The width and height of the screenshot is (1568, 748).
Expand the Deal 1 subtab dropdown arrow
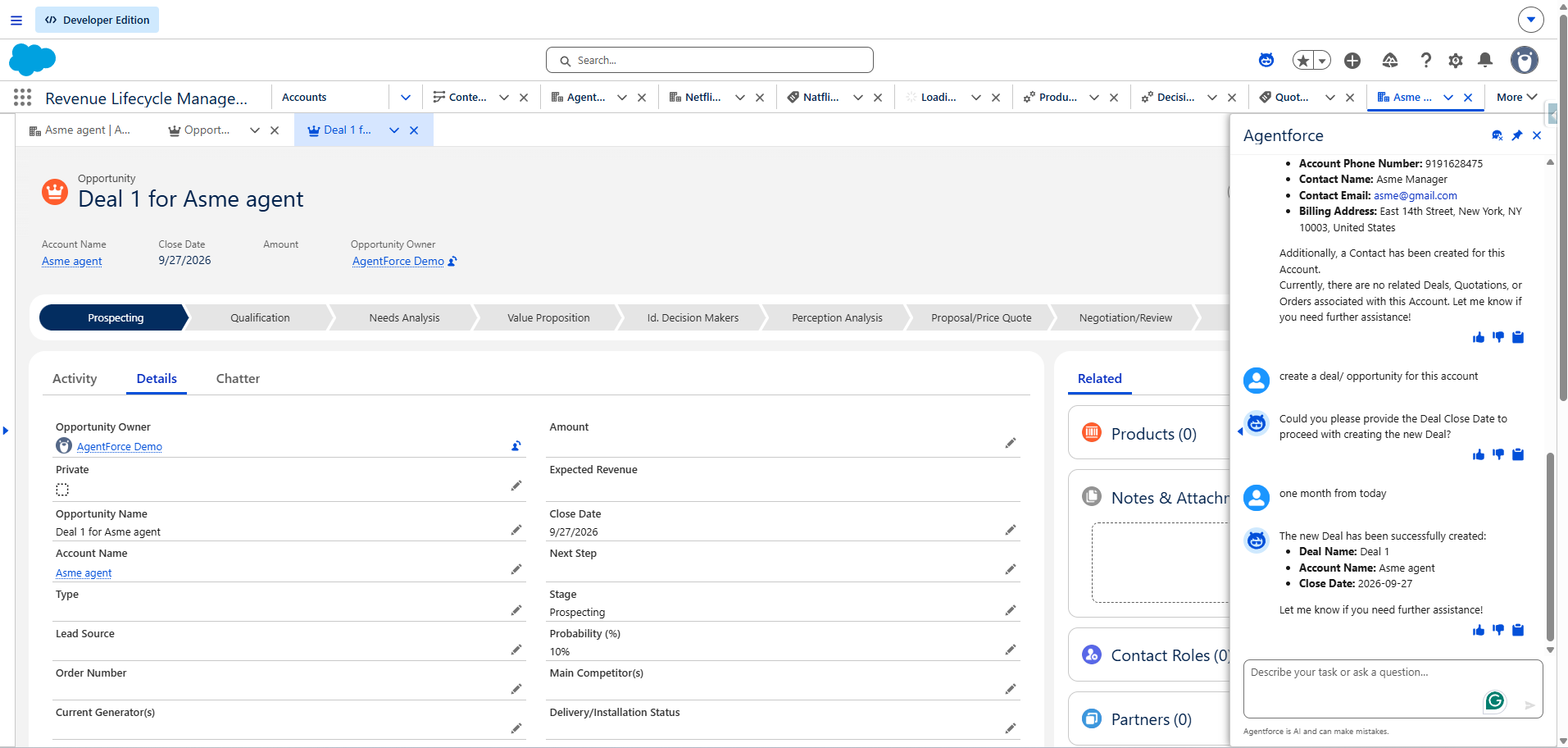(394, 130)
